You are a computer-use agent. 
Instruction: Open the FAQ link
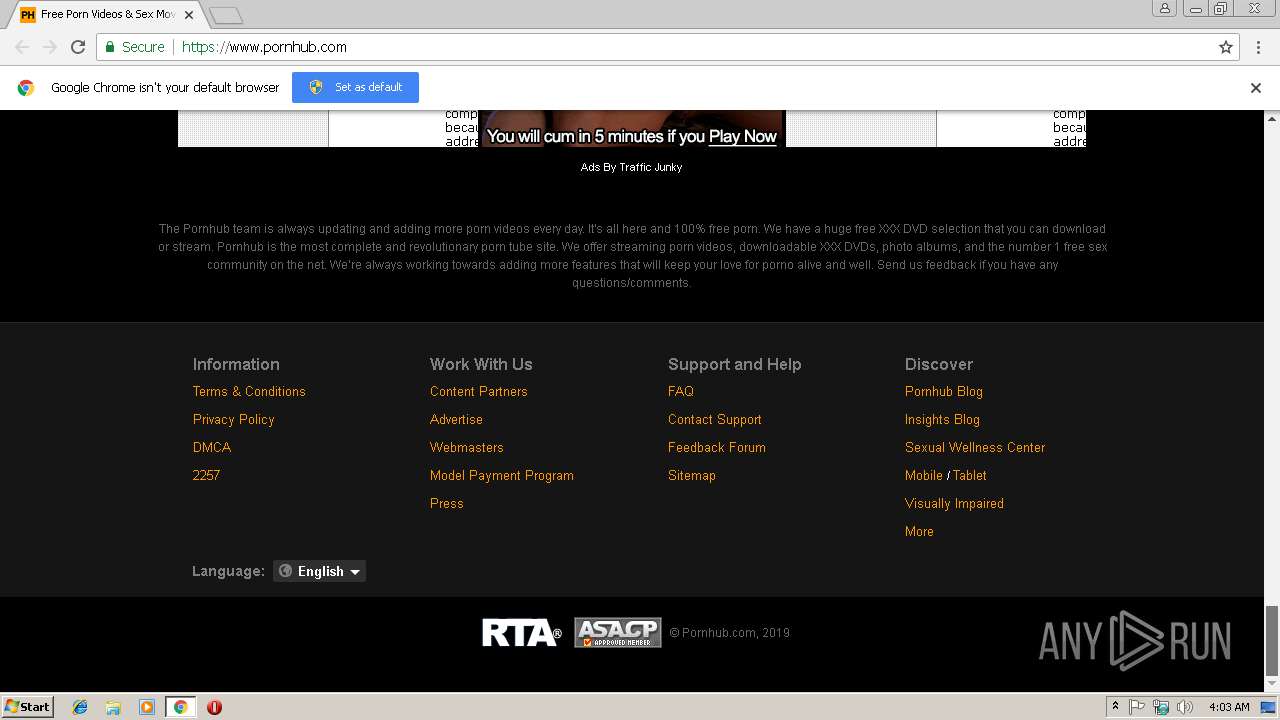[x=681, y=391]
